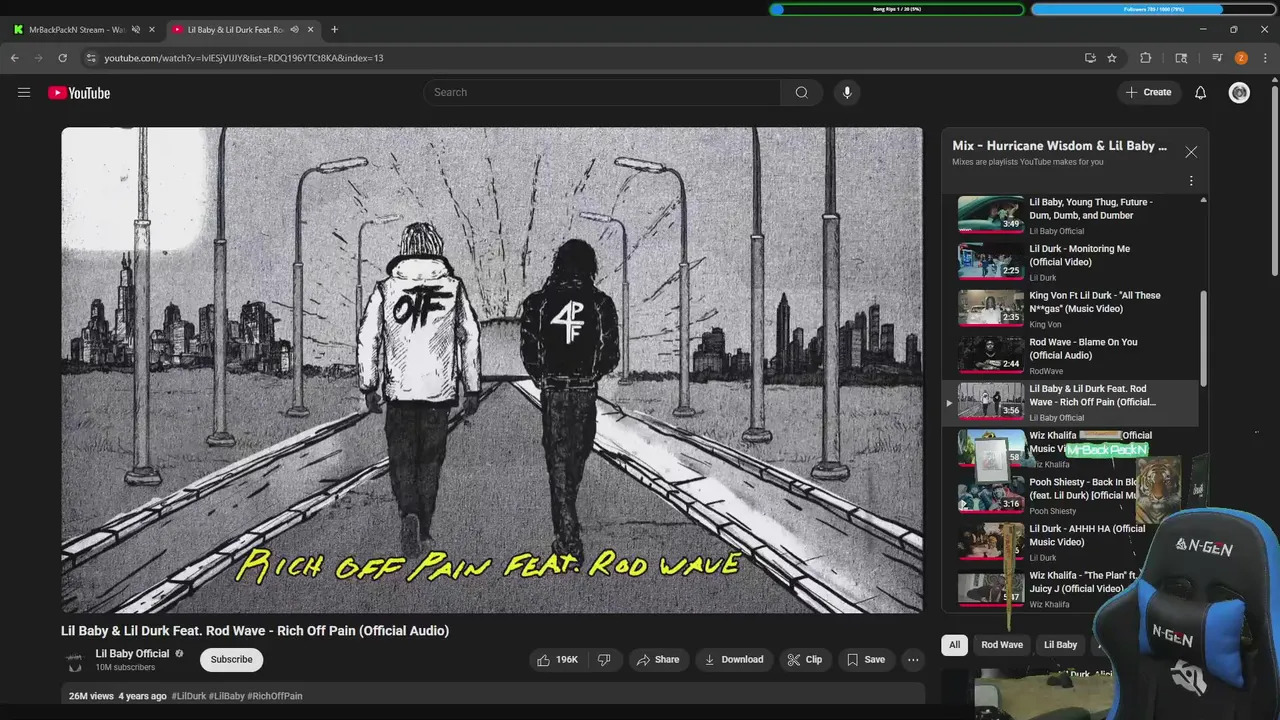Reload the page with the refresh icon
The height and width of the screenshot is (720, 1280).
62,58
